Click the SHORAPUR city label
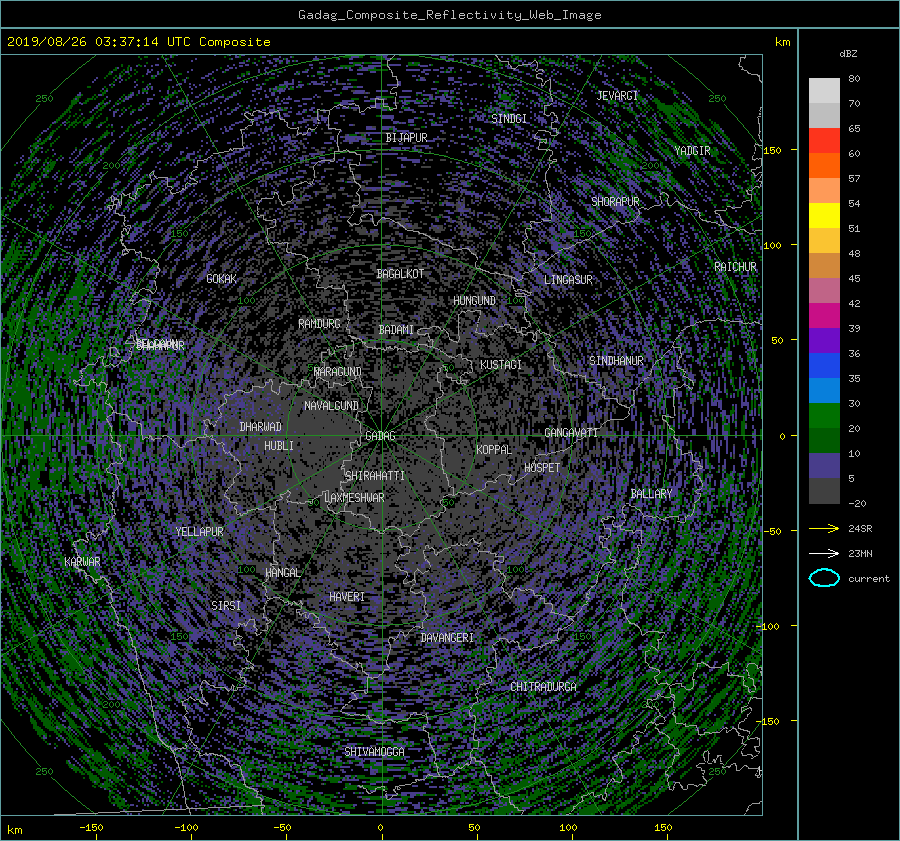The image size is (900, 841). point(615,202)
